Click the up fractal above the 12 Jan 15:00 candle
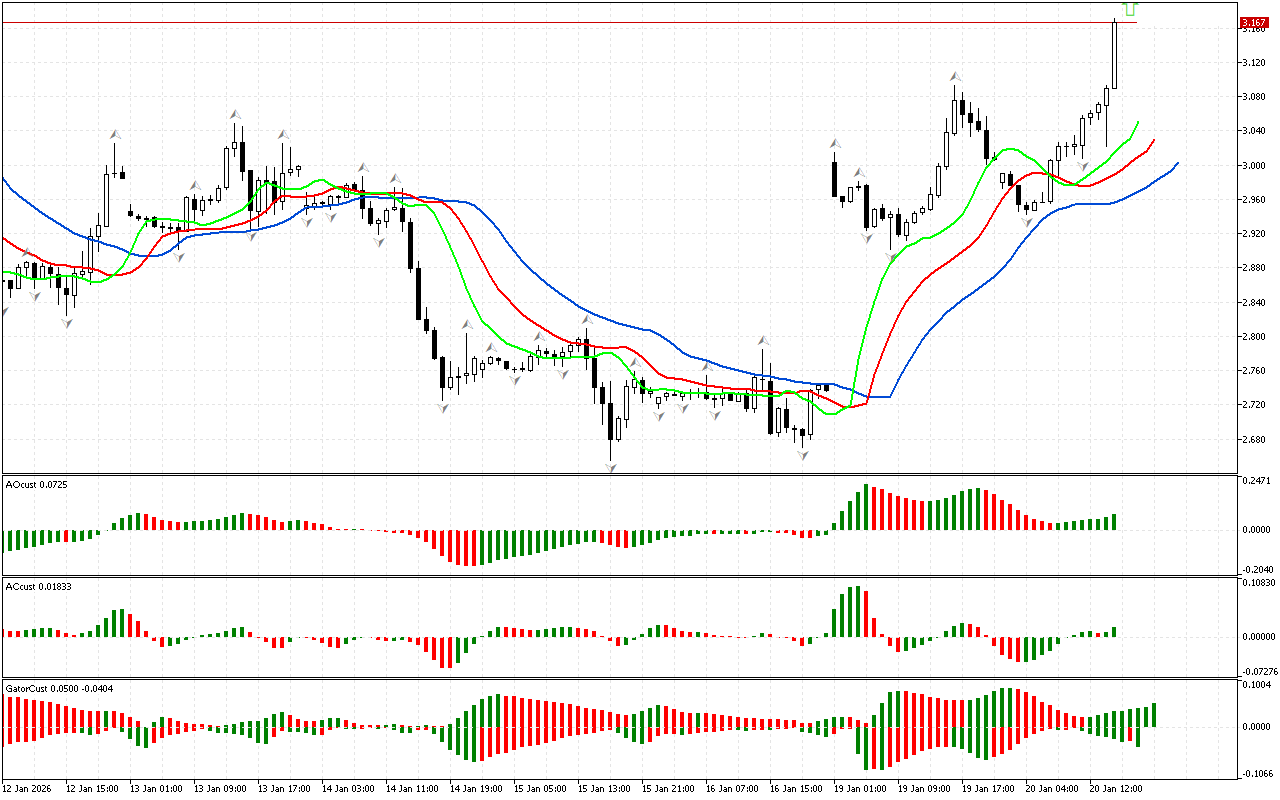 pos(116,133)
